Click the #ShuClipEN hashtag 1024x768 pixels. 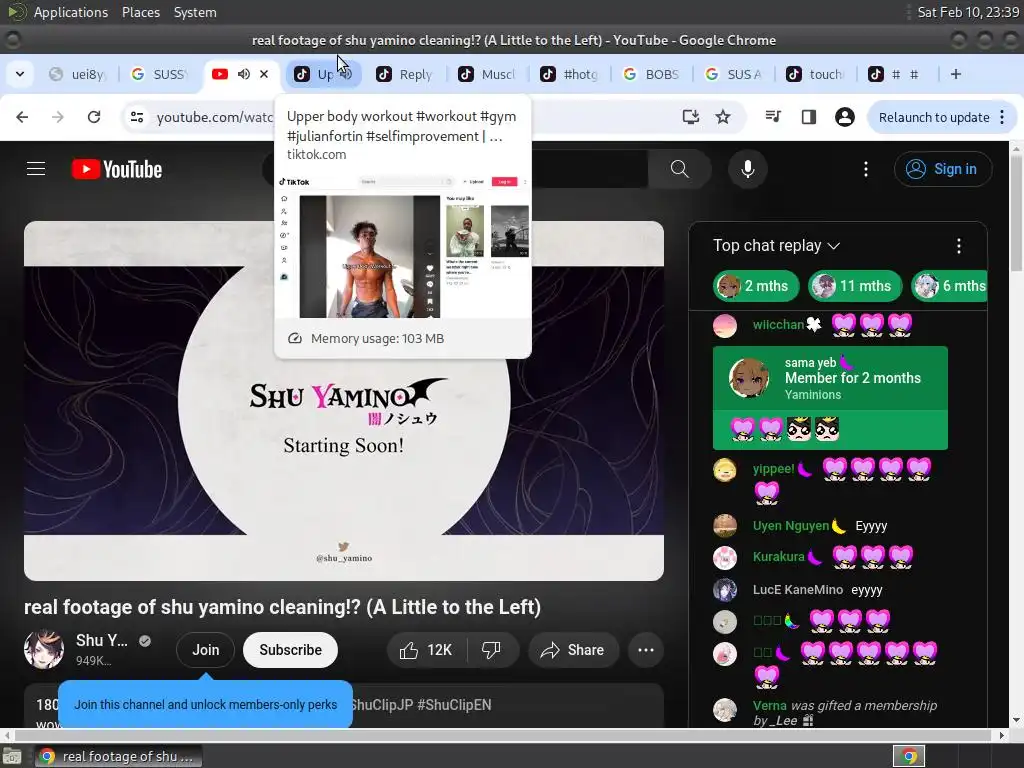coord(455,705)
